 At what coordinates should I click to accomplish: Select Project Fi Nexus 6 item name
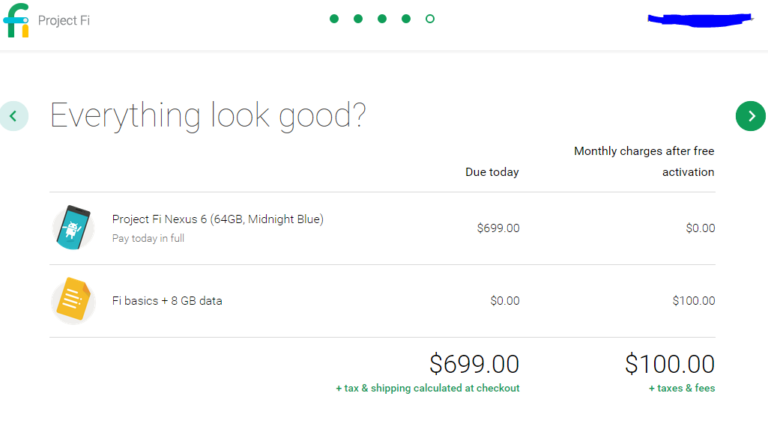[x=217, y=219]
